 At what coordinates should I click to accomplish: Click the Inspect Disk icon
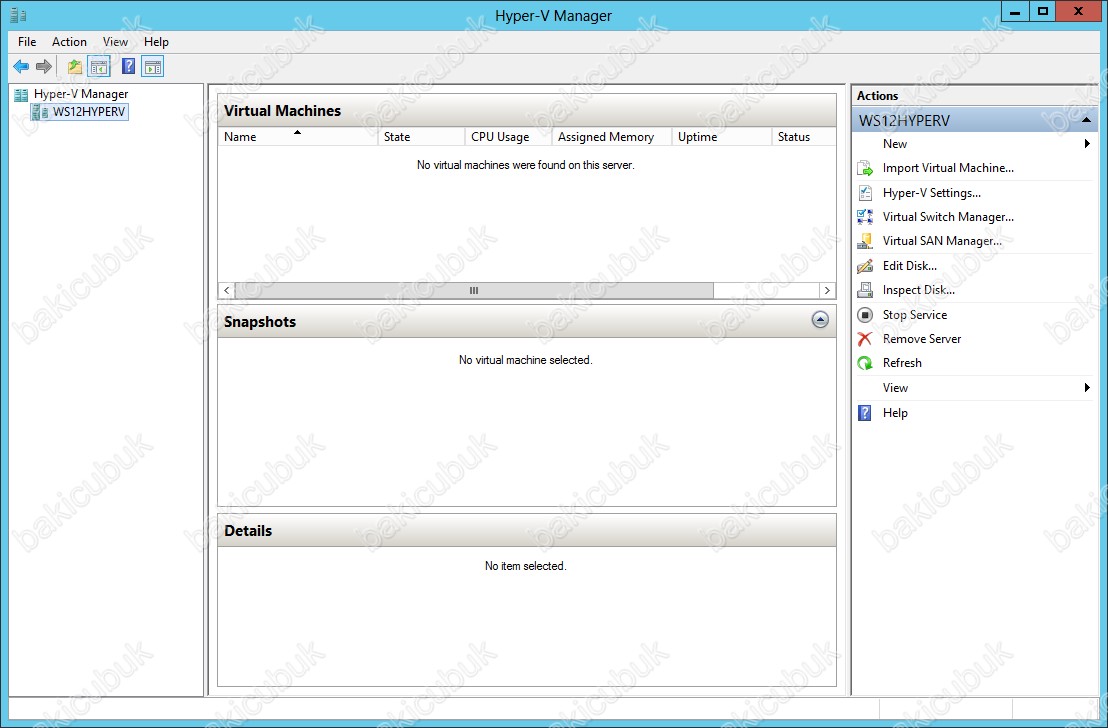coord(865,290)
